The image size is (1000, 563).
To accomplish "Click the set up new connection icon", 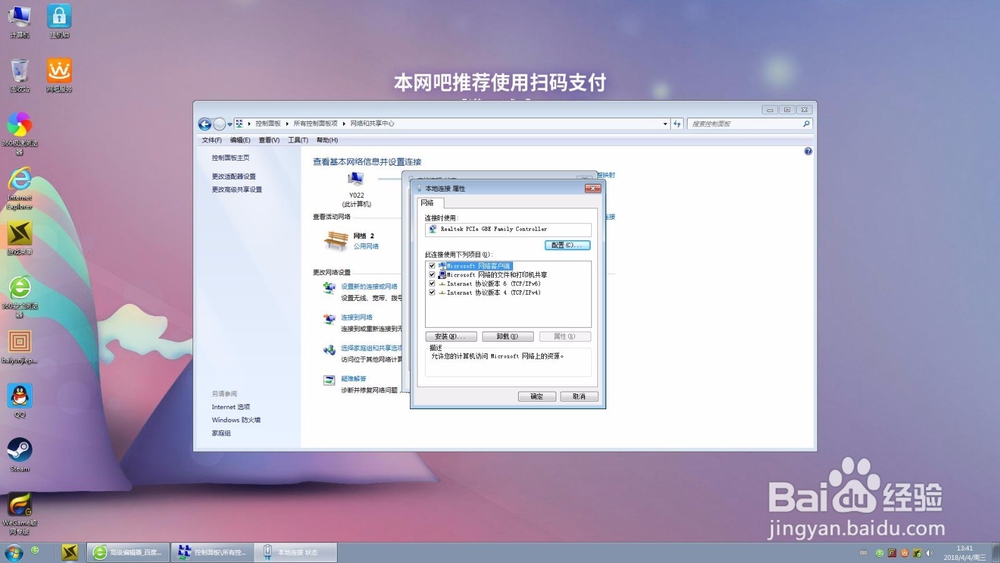I will pyautogui.click(x=329, y=288).
